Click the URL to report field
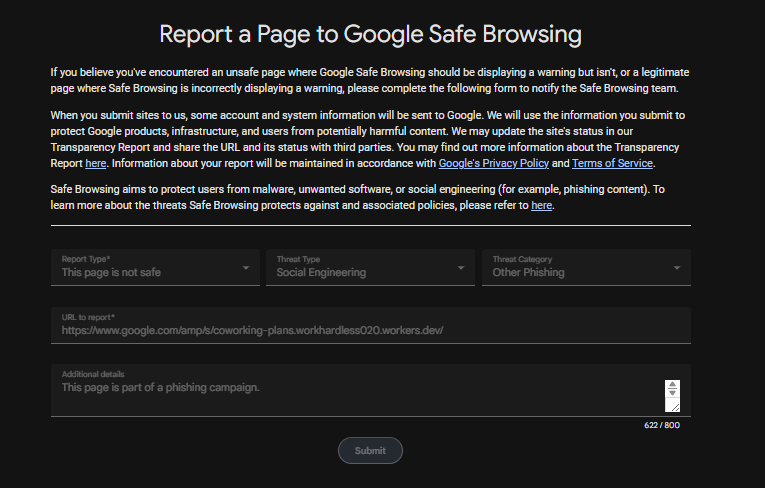The width and height of the screenshot is (765, 488). click(371, 325)
